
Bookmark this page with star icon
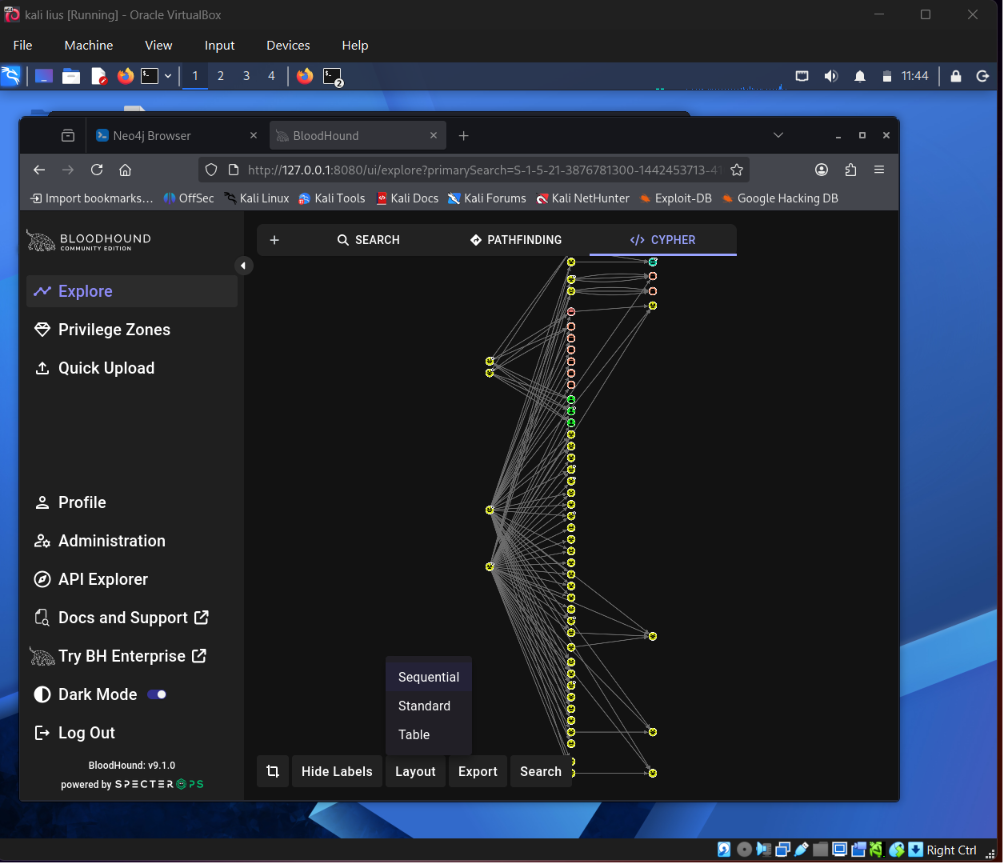pyautogui.click(x=736, y=170)
